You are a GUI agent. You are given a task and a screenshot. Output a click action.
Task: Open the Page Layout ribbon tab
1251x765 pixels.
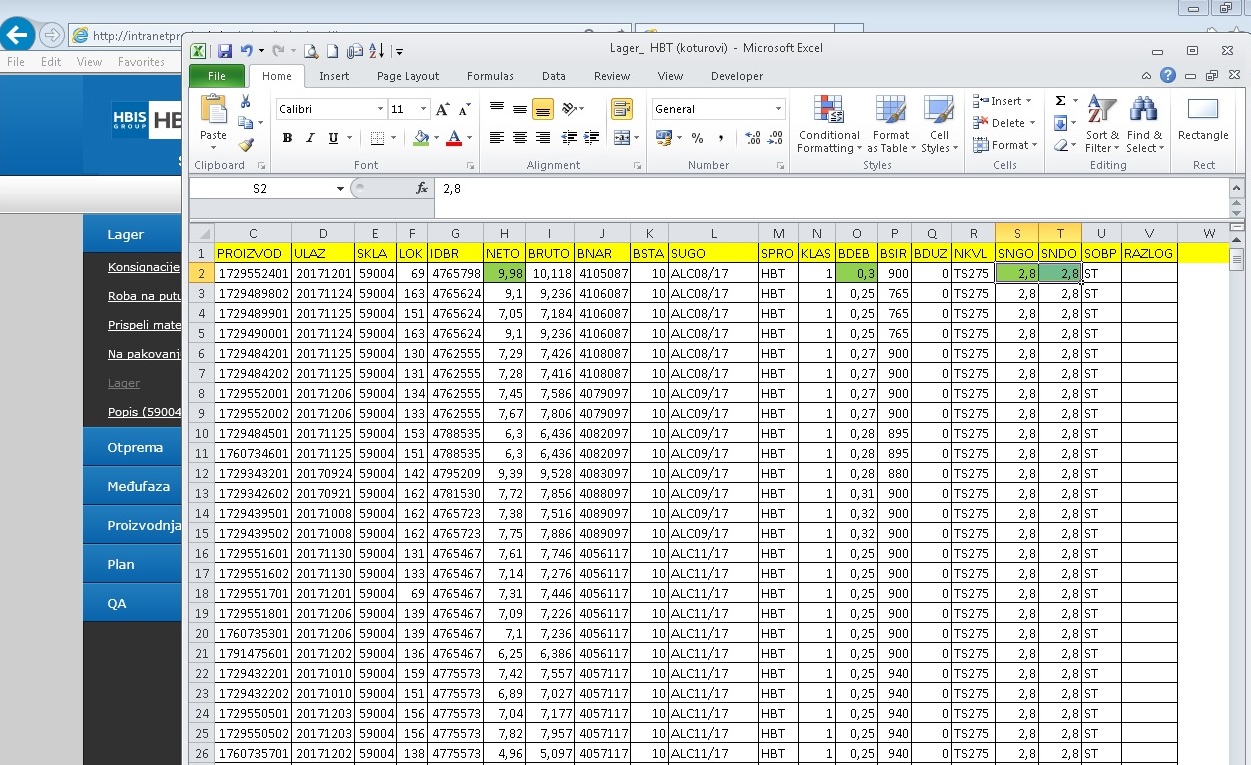[408, 76]
